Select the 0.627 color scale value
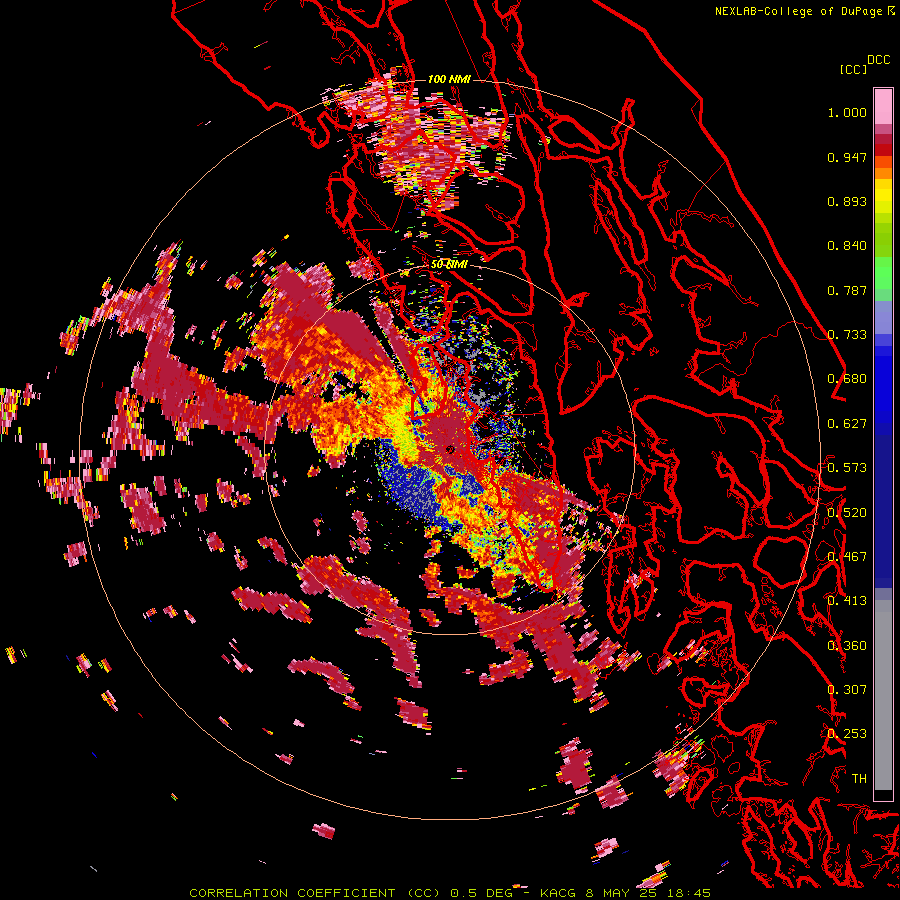 (x=847, y=424)
